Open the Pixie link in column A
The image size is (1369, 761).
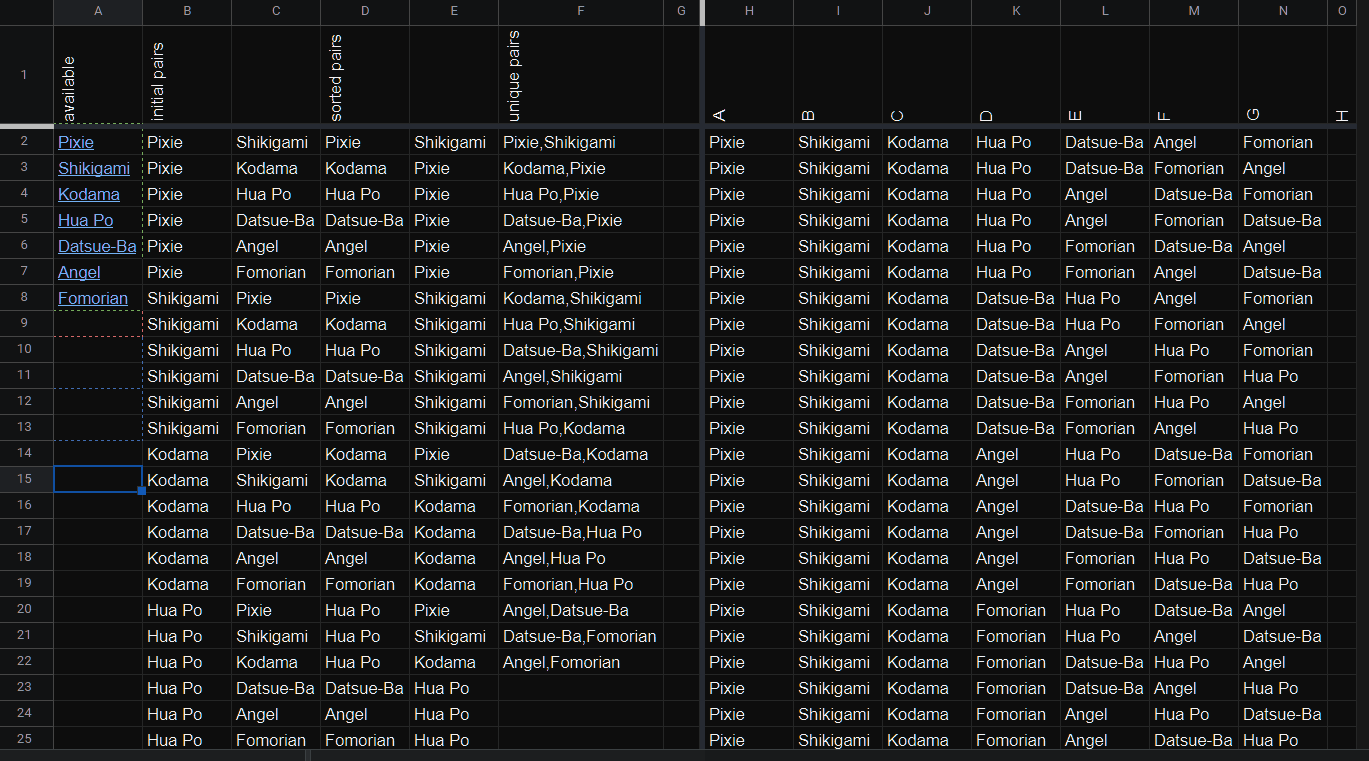click(x=76, y=142)
